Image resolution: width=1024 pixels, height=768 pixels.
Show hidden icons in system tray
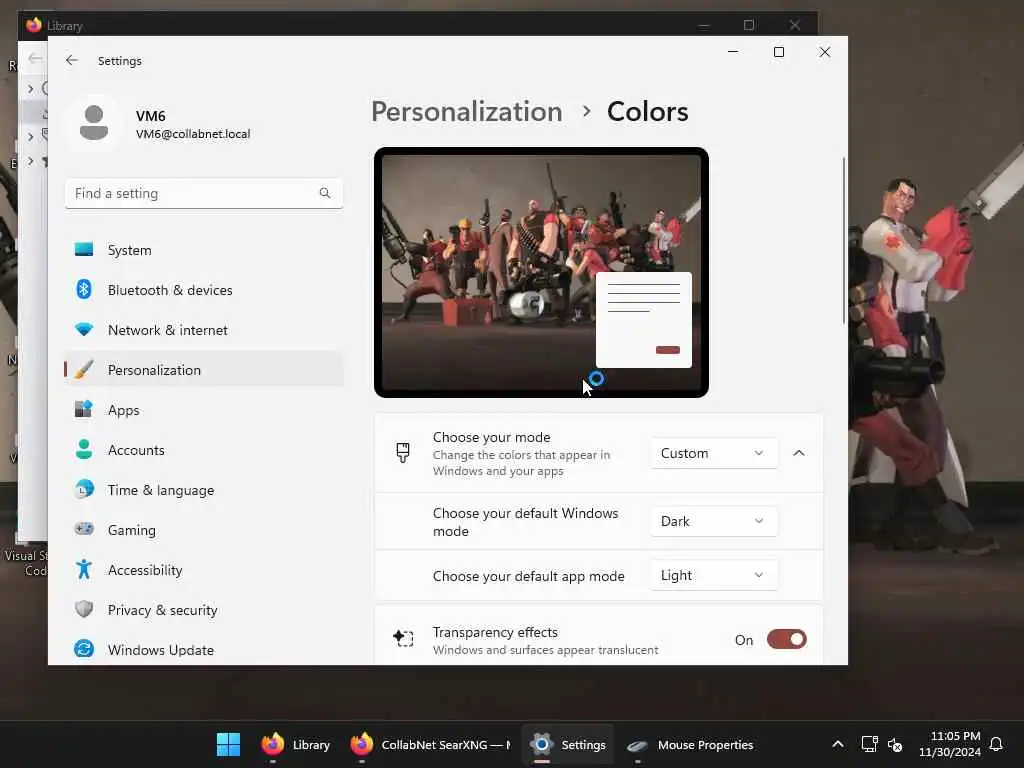pos(838,744)
